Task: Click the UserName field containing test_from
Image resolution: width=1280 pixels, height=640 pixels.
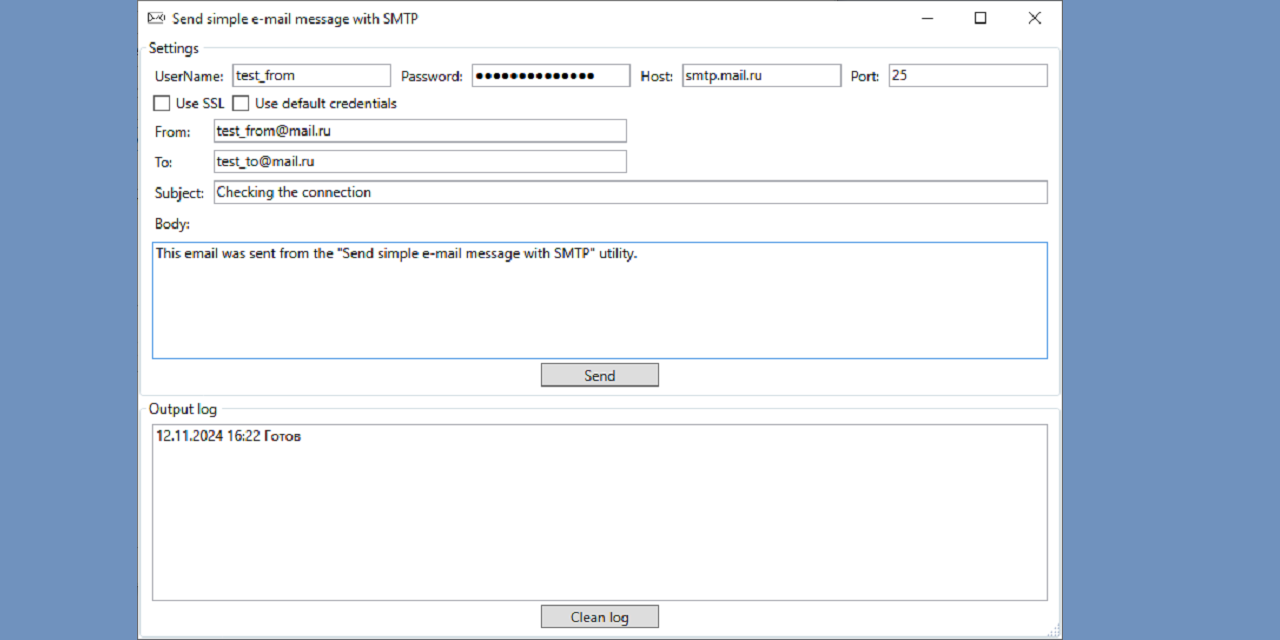Action: coord(310,74)
